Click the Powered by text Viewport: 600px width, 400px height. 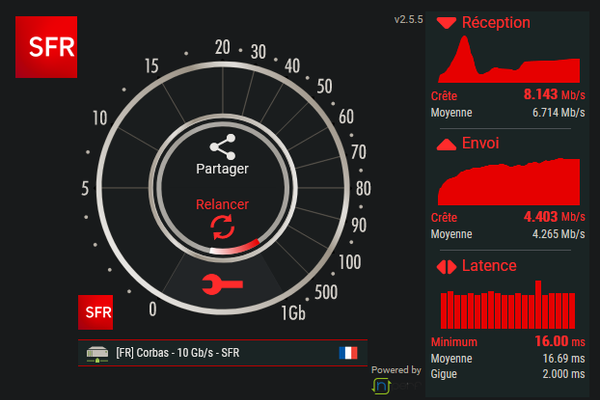coord(396,370)
